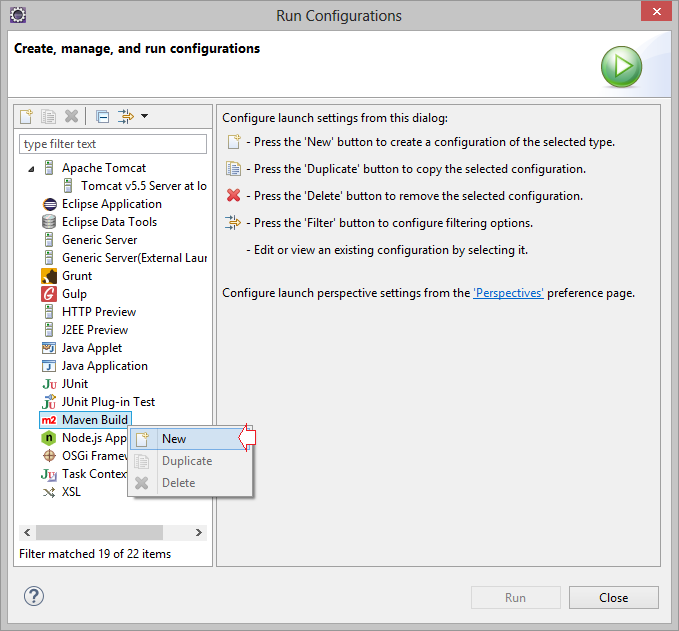679x631 pixels.
Task: Click the Eclipse Application icon
Action: [x=49, y=204]
